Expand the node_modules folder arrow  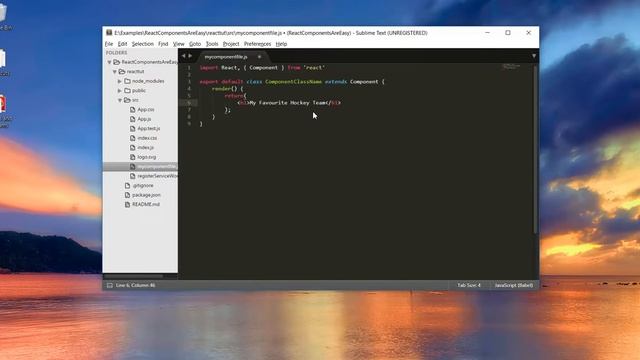(120, 81)
